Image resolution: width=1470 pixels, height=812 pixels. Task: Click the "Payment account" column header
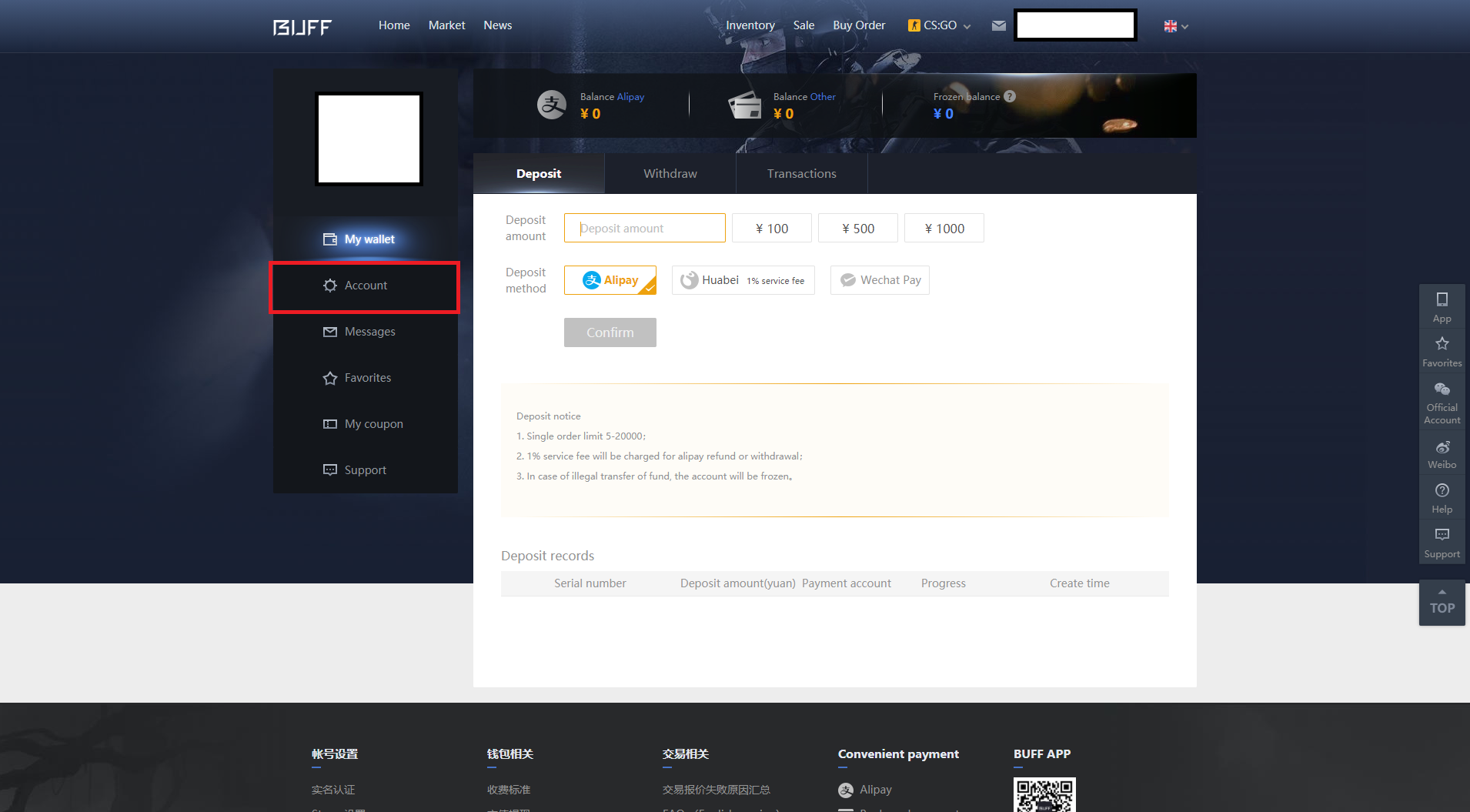pyautogui.click(x=847, y=583)
